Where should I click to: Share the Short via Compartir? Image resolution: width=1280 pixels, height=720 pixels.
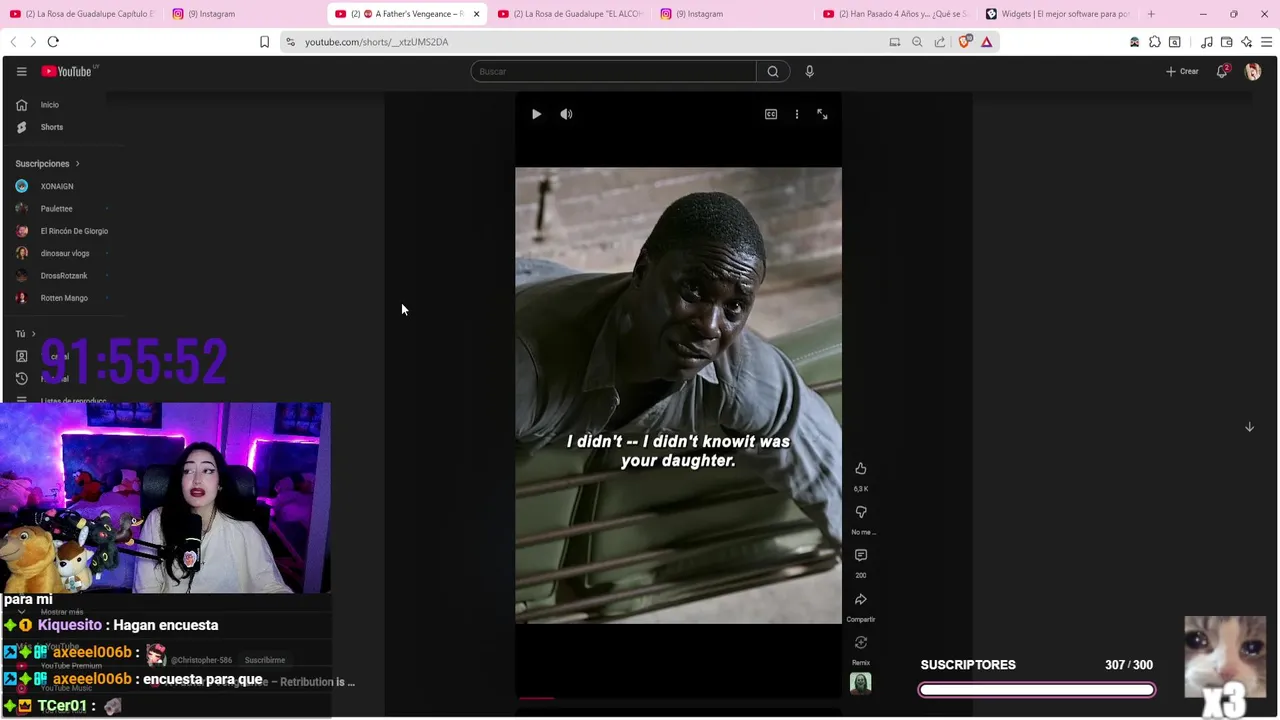[x=860, y=599]
